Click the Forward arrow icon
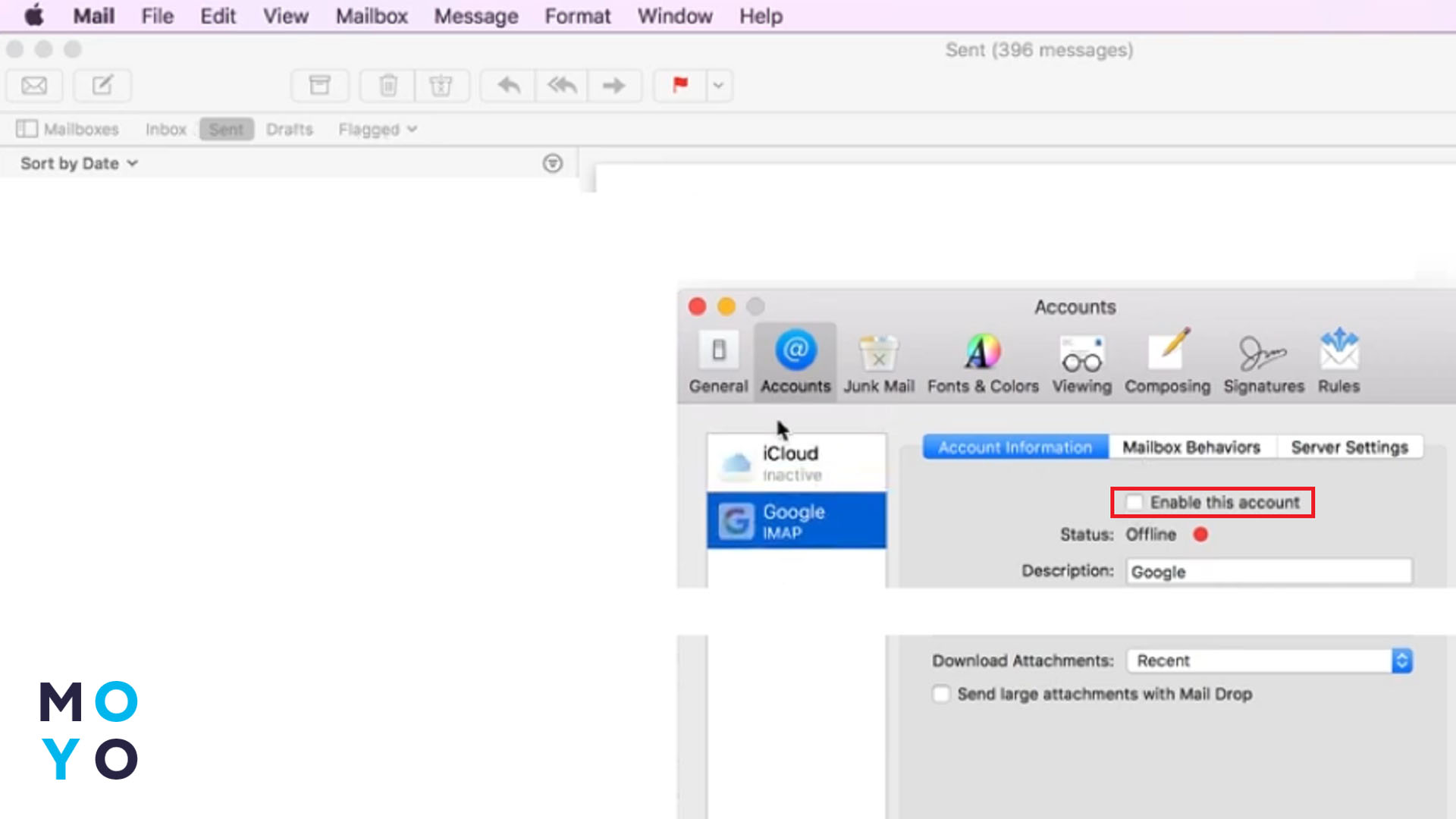This screenshot has height=819, width=1456. pyautogui.click(x=614, y=86)
